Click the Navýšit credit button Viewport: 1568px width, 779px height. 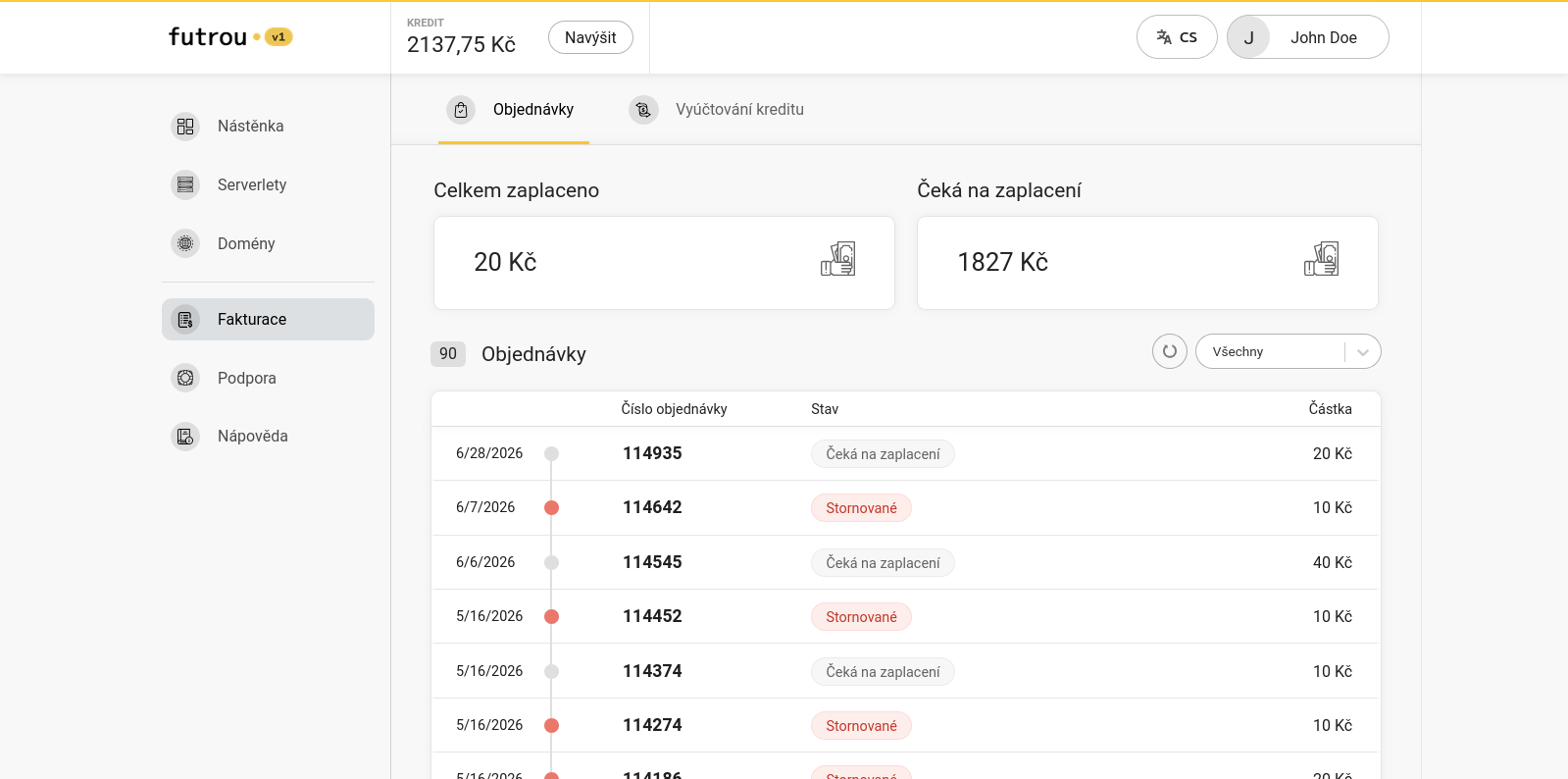pos(590,37)
